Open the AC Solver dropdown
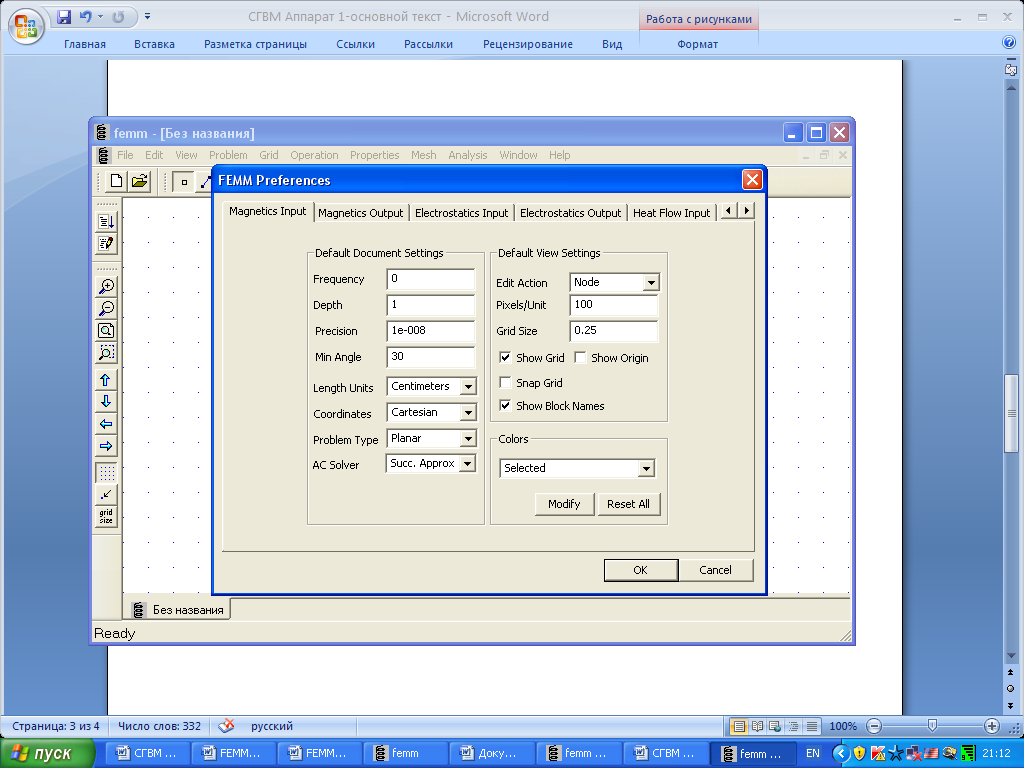This screenshot has width=1024, height=768. pos(467,464)
